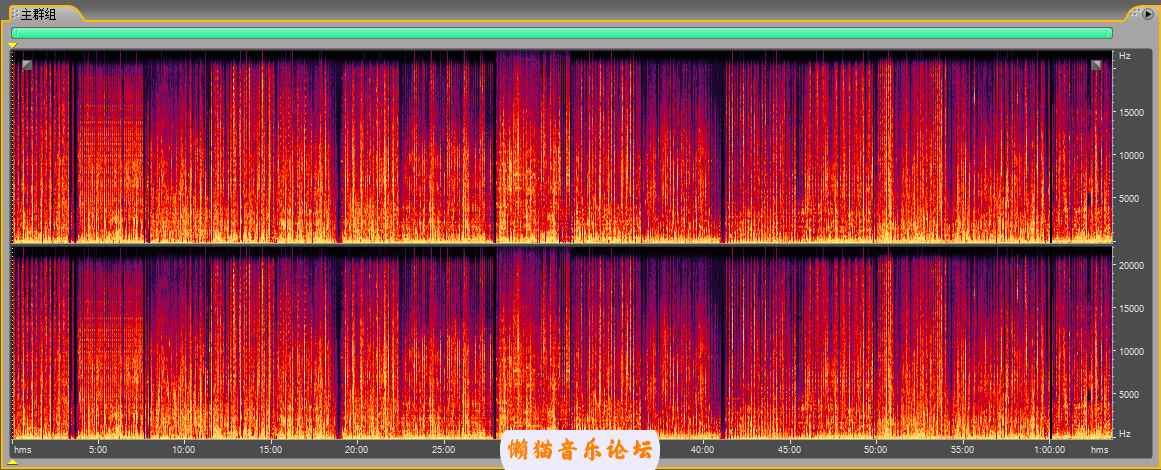The height and width of the screenshot is (470, 1161).
Task: Click the yellow playhead marker above the spectrogram
Action: click(13, 45)
